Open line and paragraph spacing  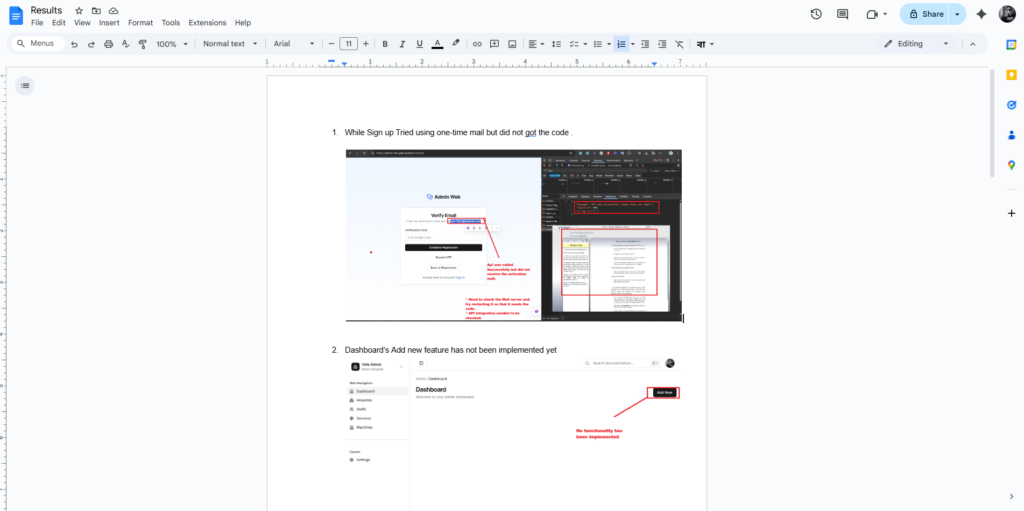pos(556,44)
